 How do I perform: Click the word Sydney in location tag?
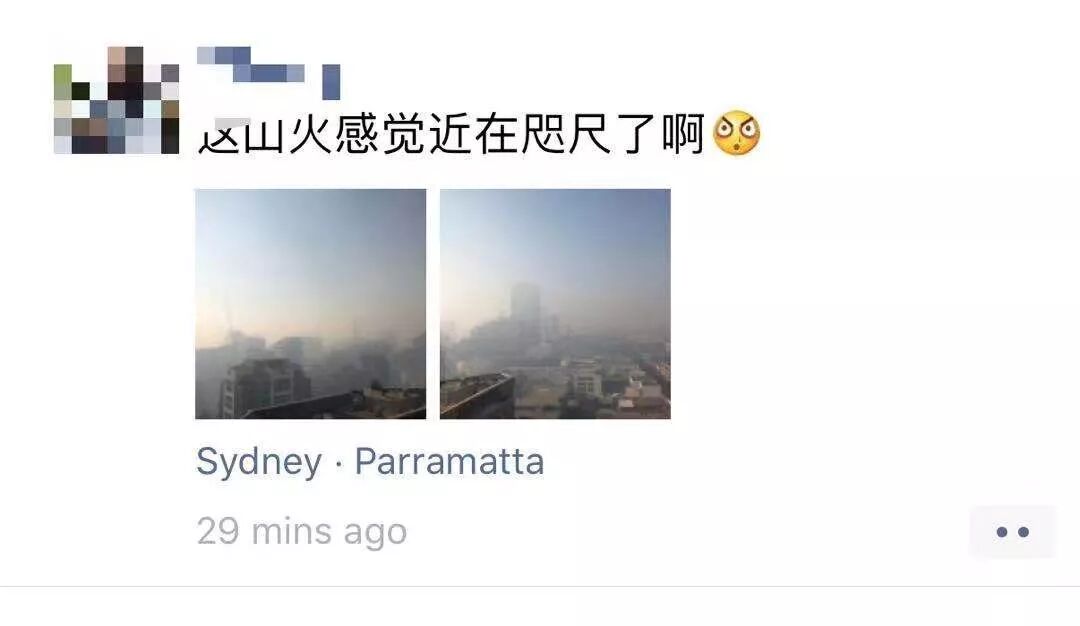(x=259, y=462)
